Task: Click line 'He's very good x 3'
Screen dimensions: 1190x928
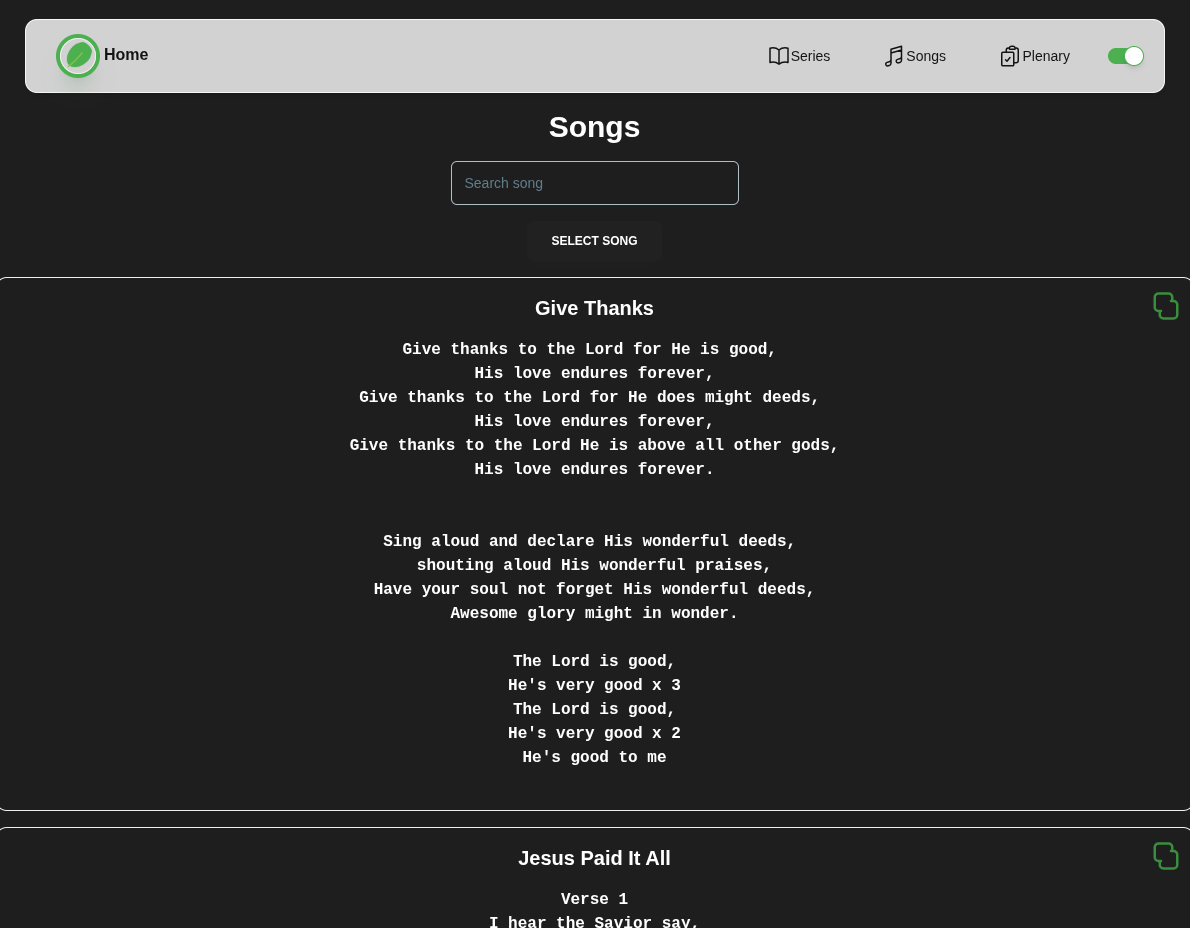Action: pyautogui.click(x=594, y=685)
